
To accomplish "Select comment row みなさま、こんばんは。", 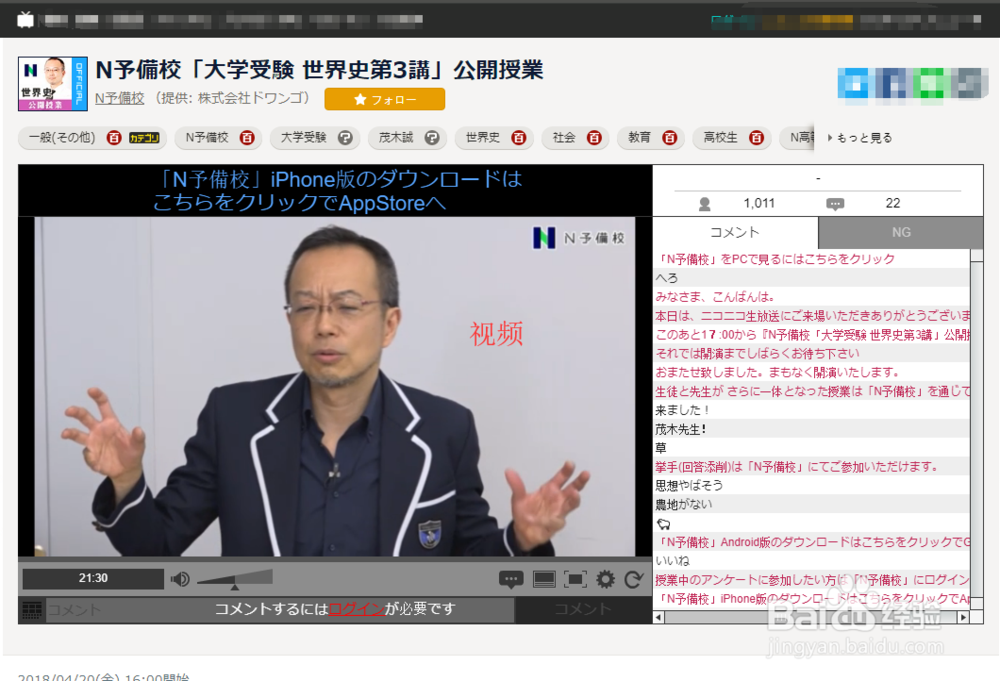I will click(811, 297).
